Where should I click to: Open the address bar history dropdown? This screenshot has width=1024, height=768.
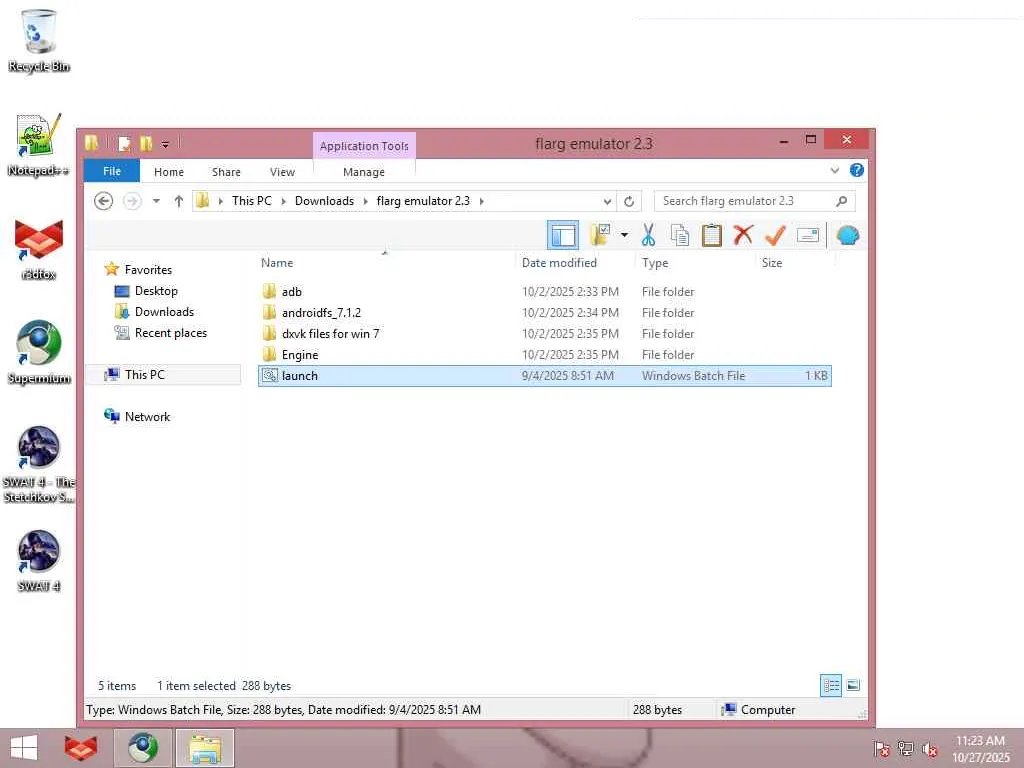607,201
